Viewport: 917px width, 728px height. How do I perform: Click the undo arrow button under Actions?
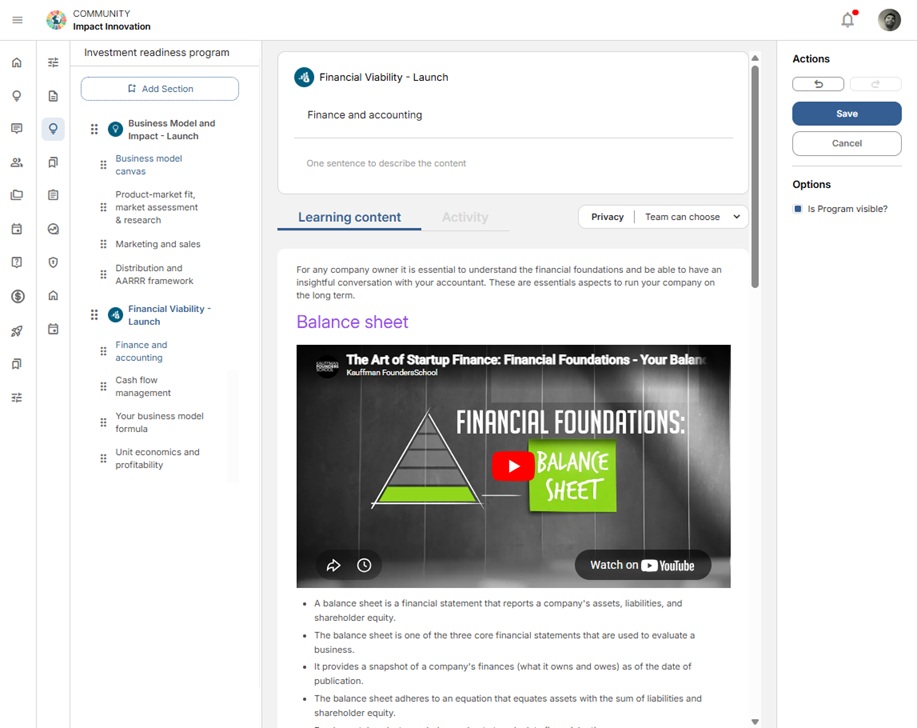tap(818, 85)
